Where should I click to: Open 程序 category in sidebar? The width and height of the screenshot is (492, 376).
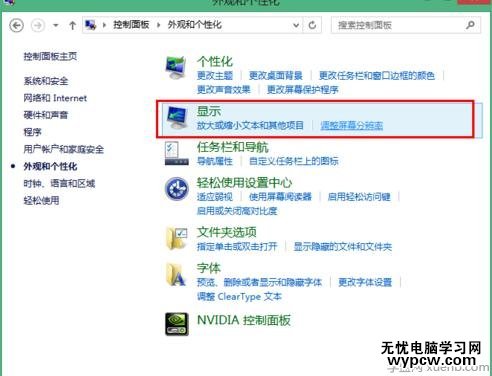(x=32, y=132)
